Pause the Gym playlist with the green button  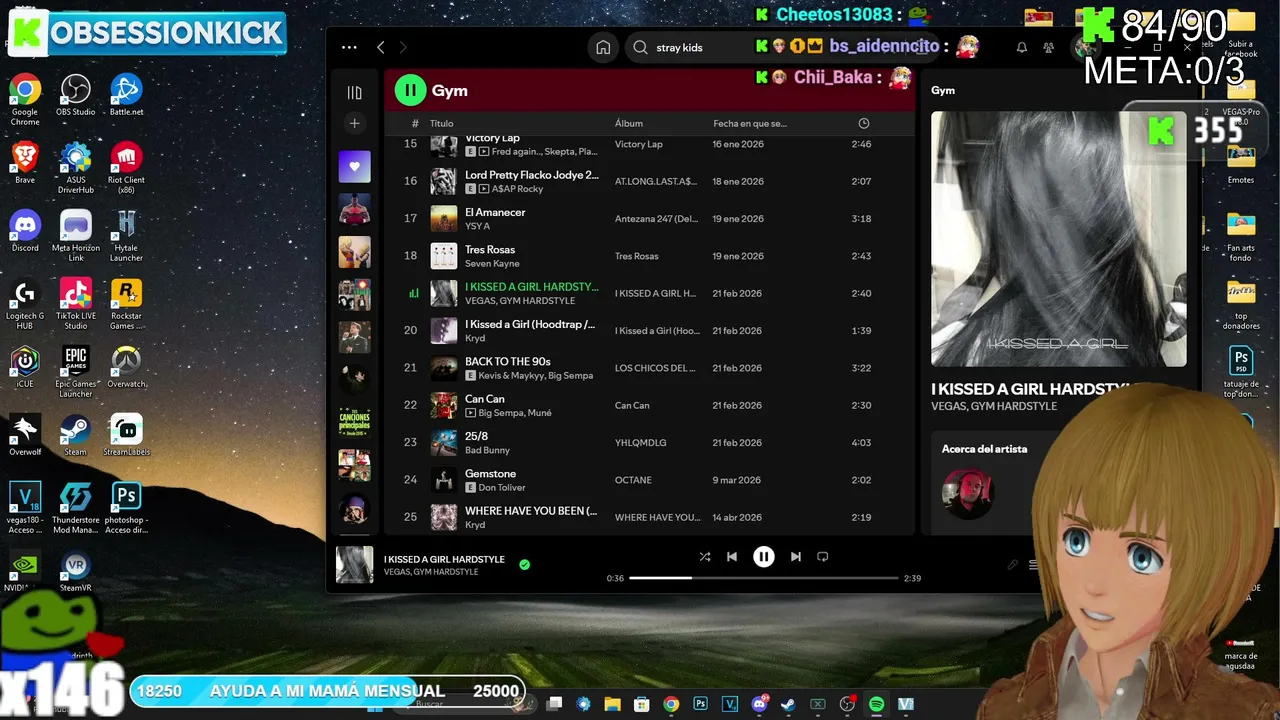[410, 90]
